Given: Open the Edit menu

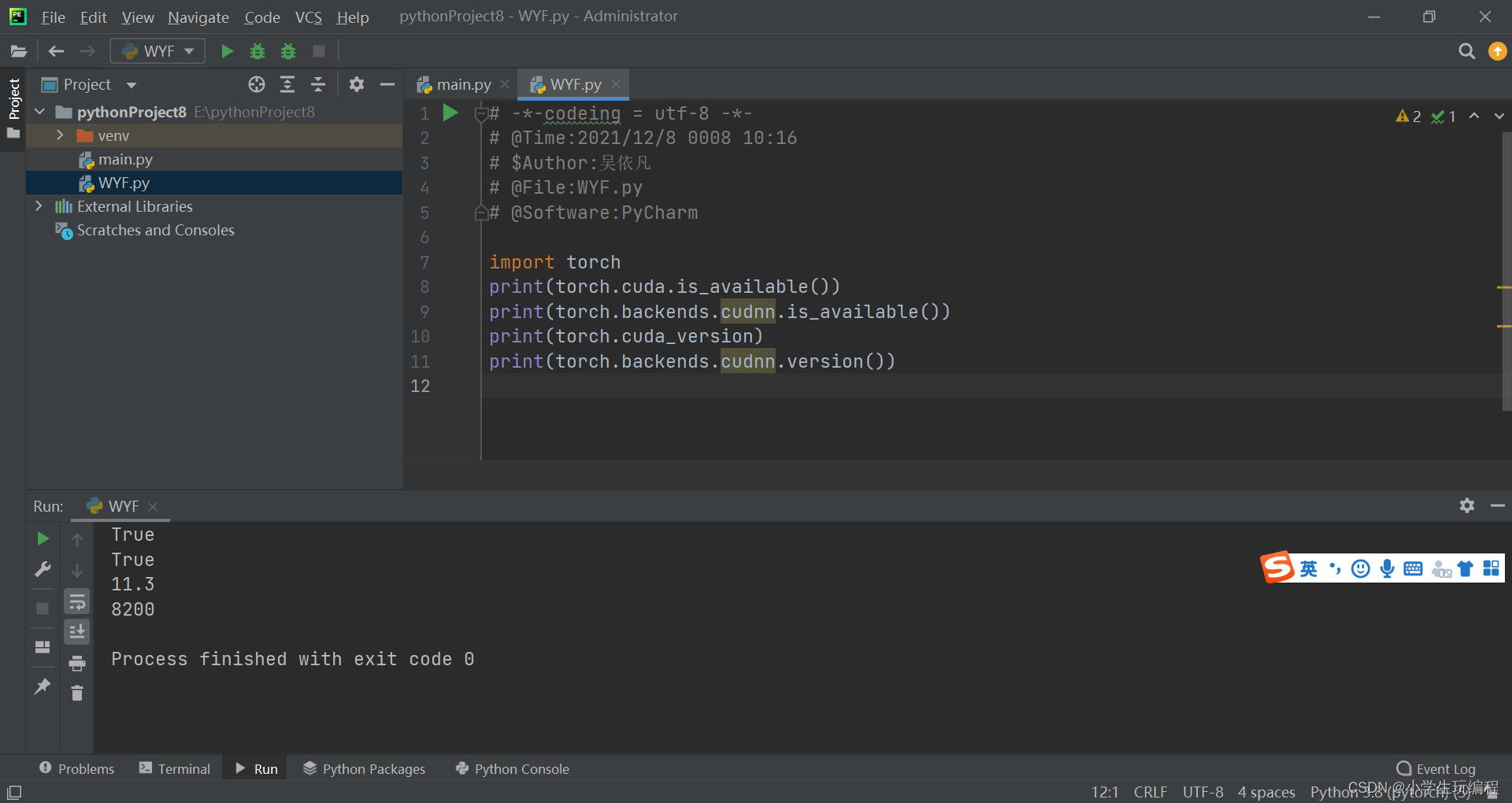Looking at the screenshot, I should tap(93, 17).
